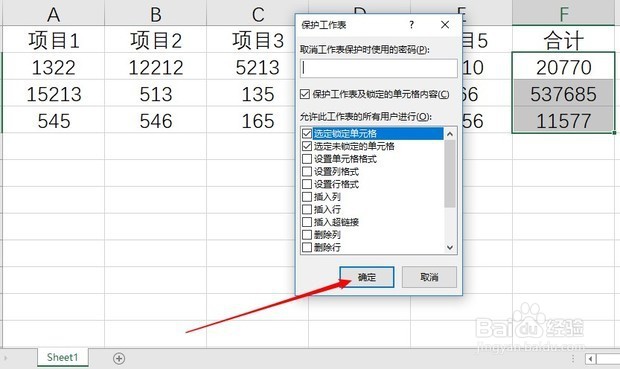Enable 插入列 checkbox

pyautogui.click(x=307, y=197)
